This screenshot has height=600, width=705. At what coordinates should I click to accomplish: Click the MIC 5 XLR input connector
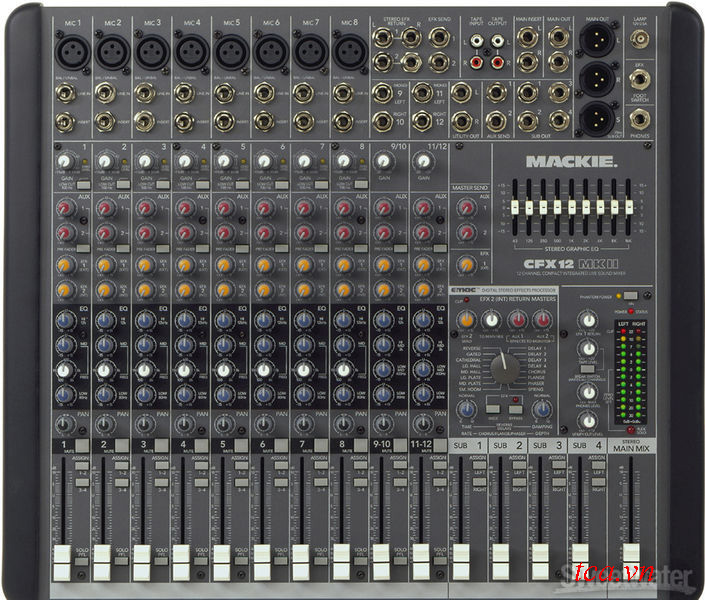[232, 51]
